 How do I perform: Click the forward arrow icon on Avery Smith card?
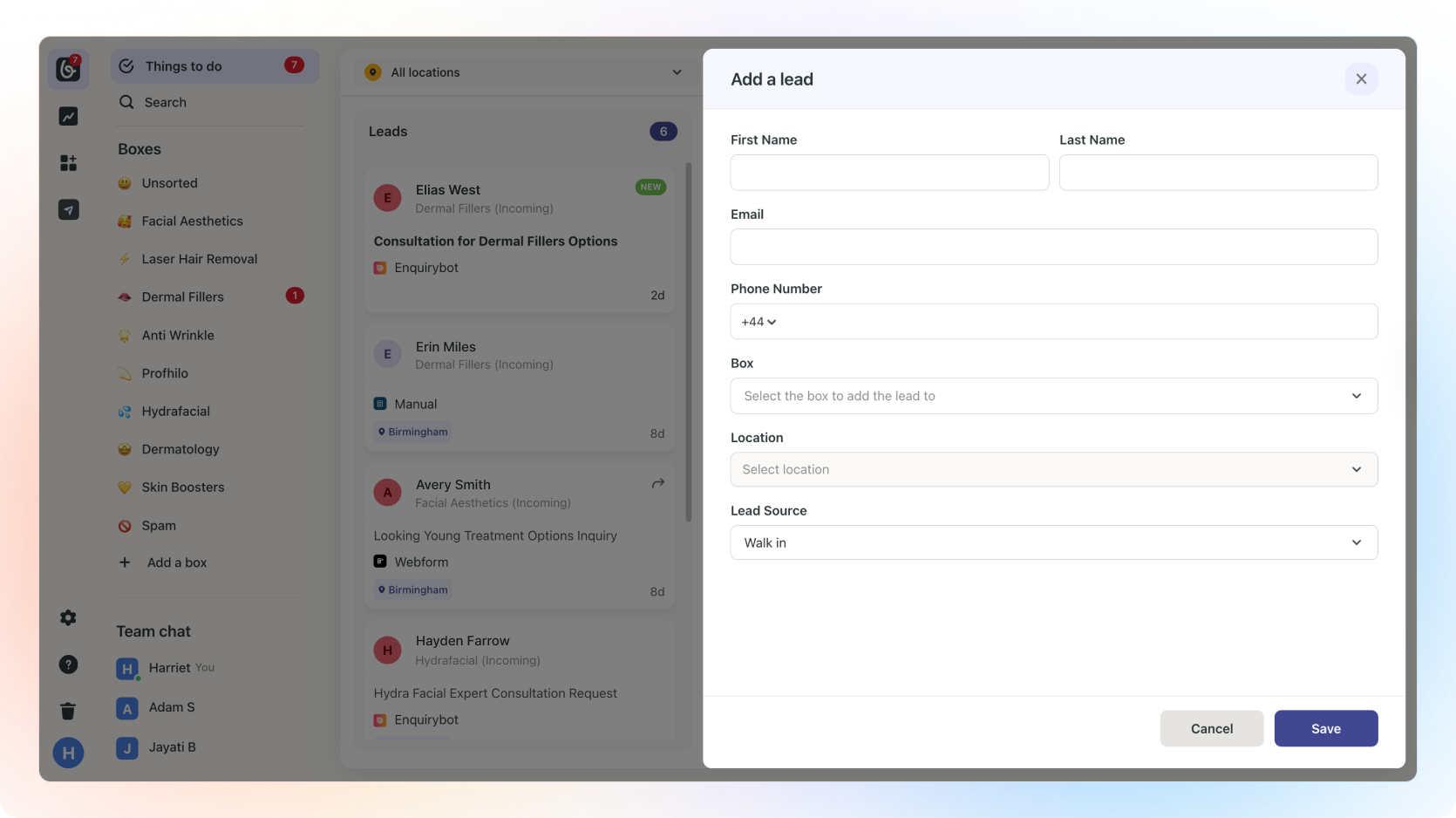[x=658, y=483]
